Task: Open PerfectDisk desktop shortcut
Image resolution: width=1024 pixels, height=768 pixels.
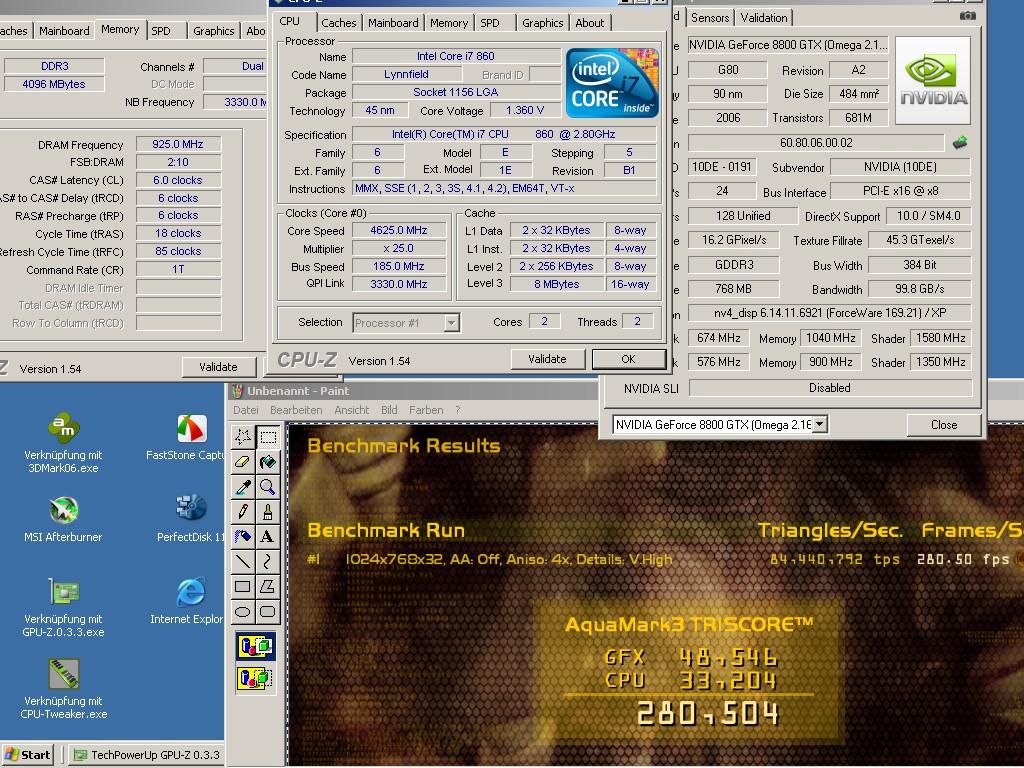Action: coord(190,519)
